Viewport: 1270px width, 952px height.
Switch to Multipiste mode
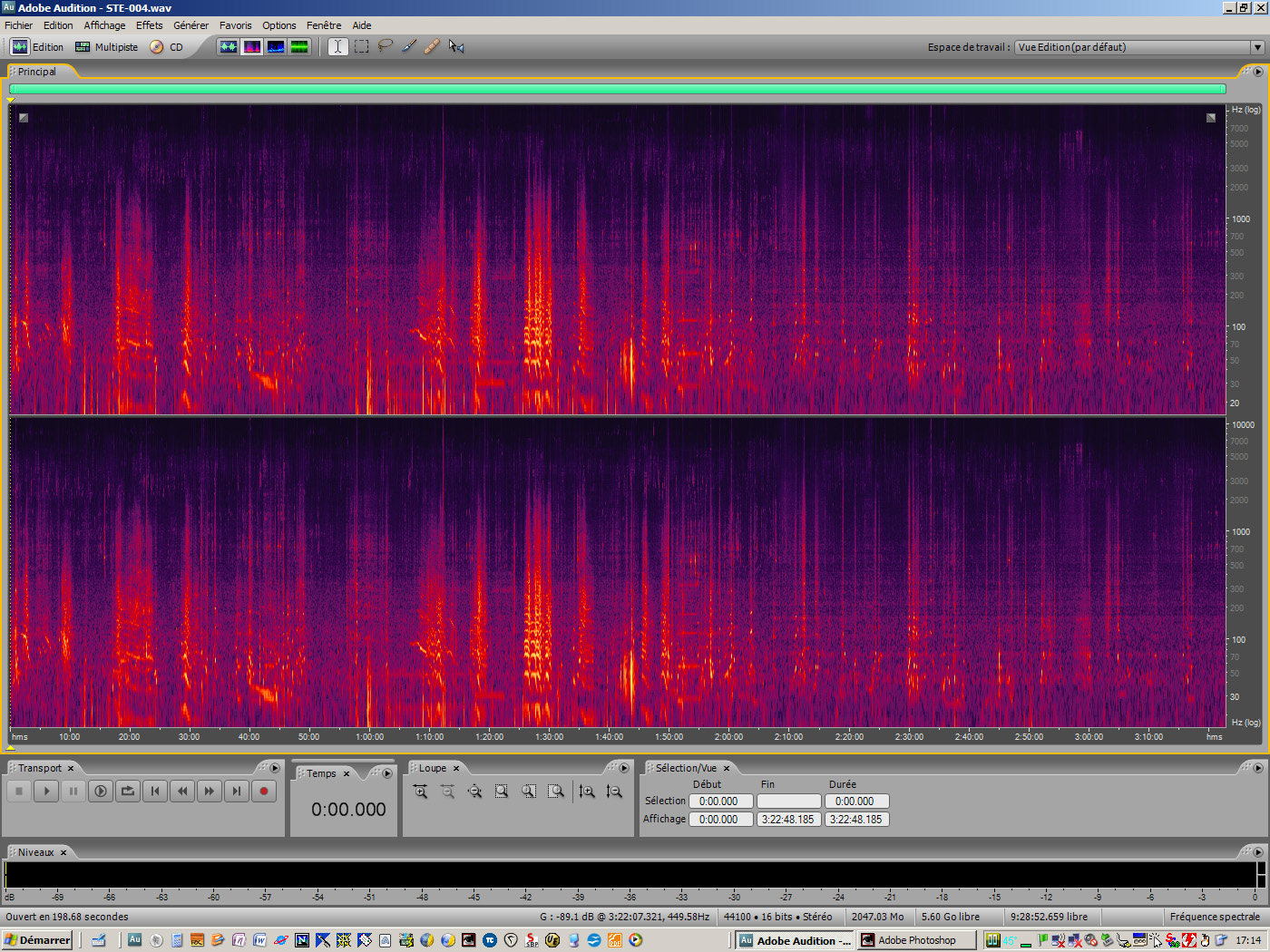point(106,46)
